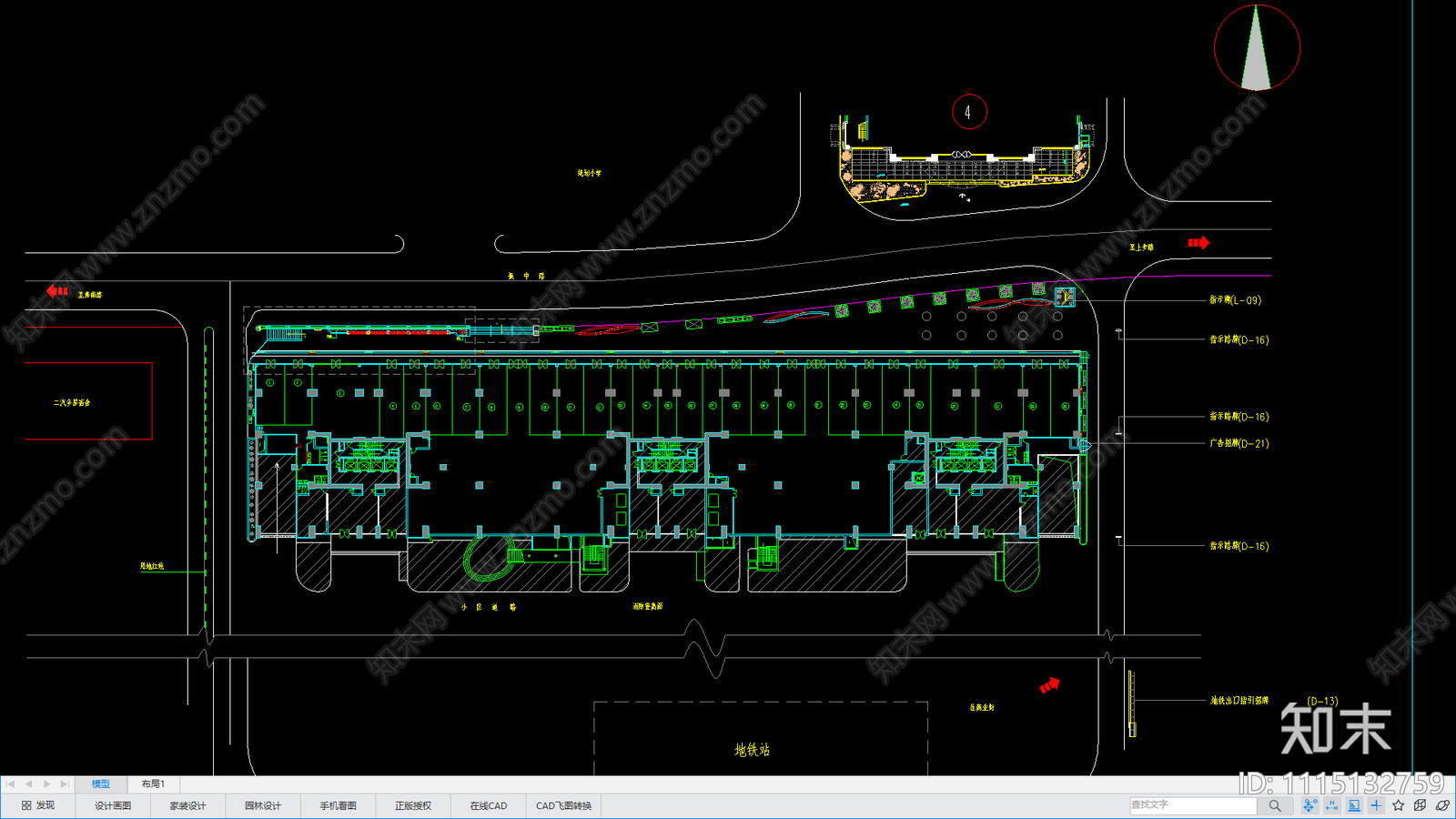Click the blue plus crosshair icon

tap(1376, 805)
